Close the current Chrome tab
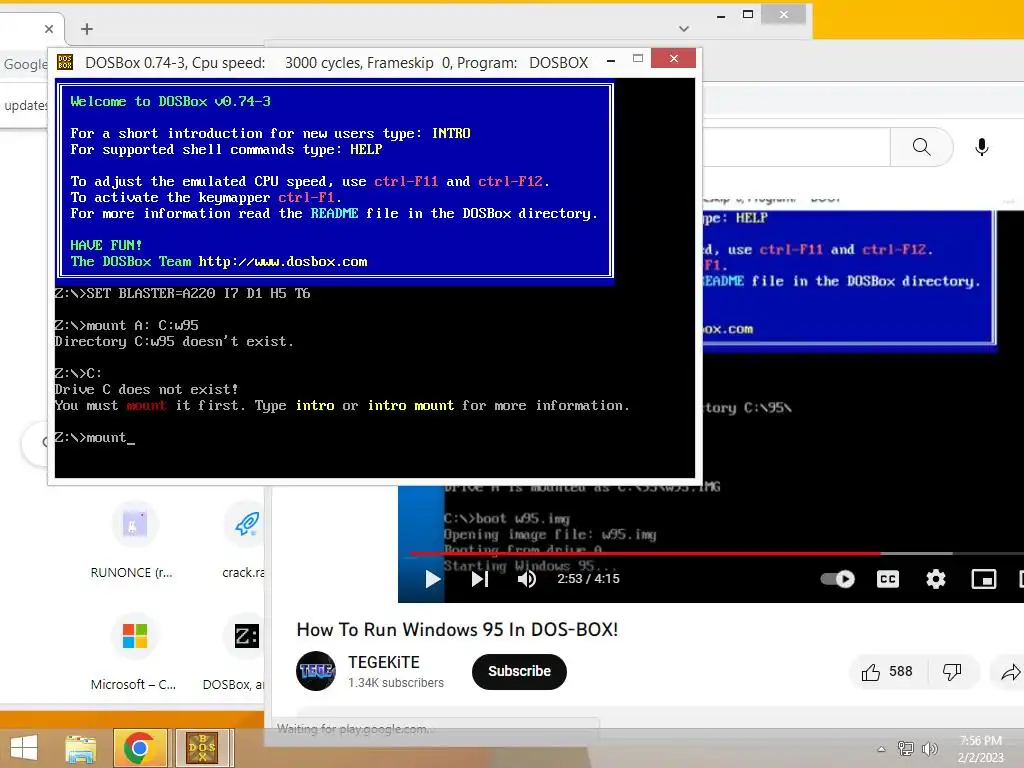The image size is (1024, 768). coord(49,29)
